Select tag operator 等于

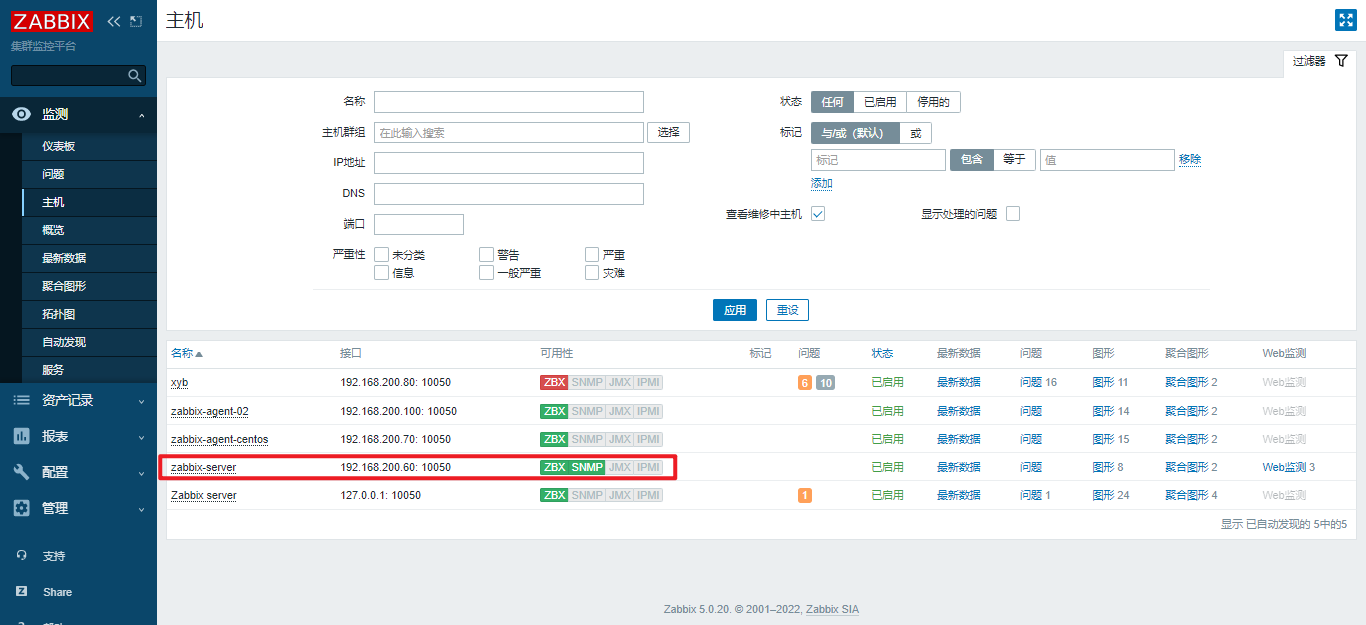(x=1014, y=159)
